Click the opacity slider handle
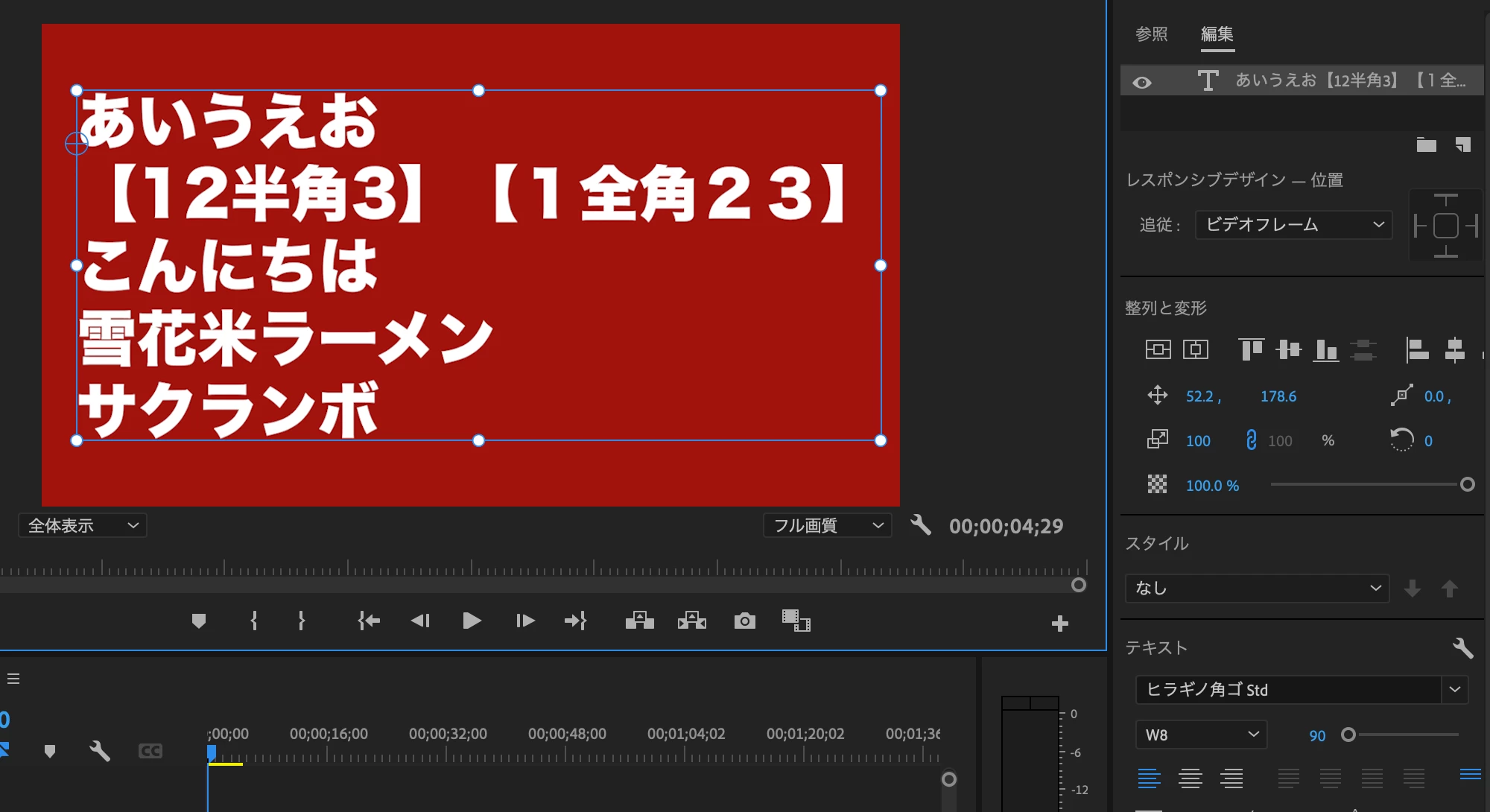The height and width of the screenshot is (812, 1490). [1467, 485]
